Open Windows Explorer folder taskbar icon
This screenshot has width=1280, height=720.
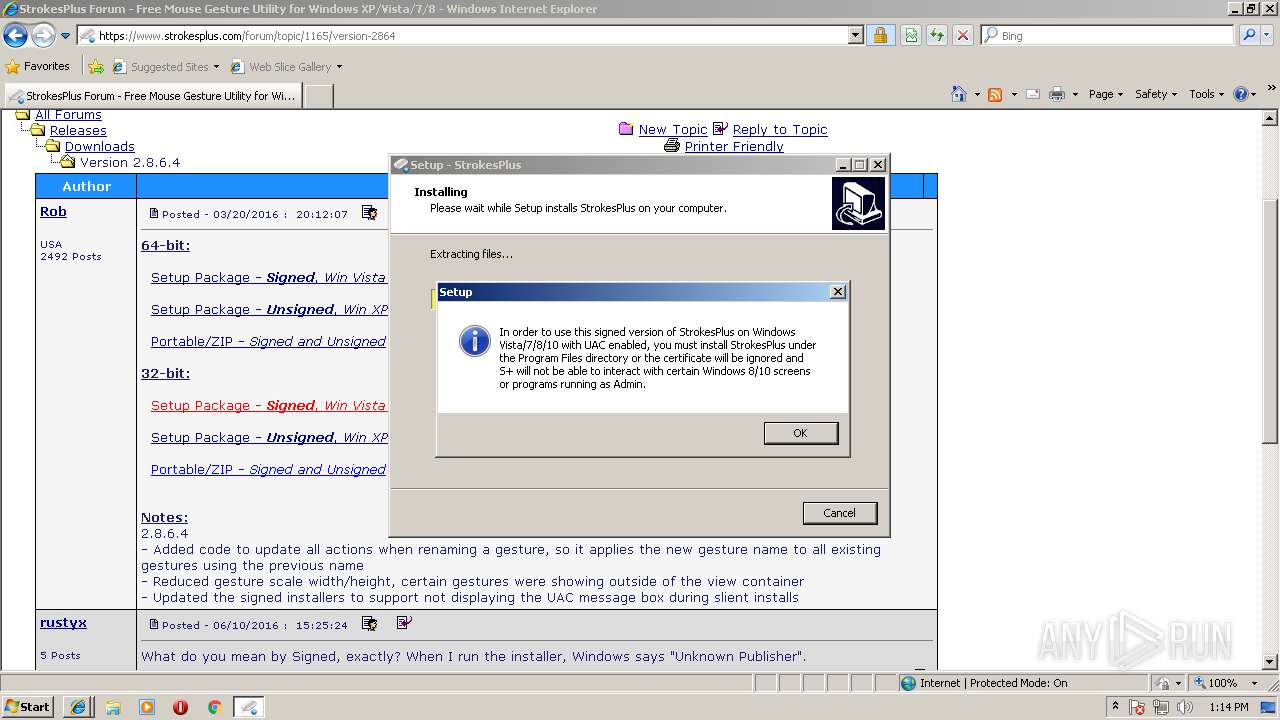(113, 707)
